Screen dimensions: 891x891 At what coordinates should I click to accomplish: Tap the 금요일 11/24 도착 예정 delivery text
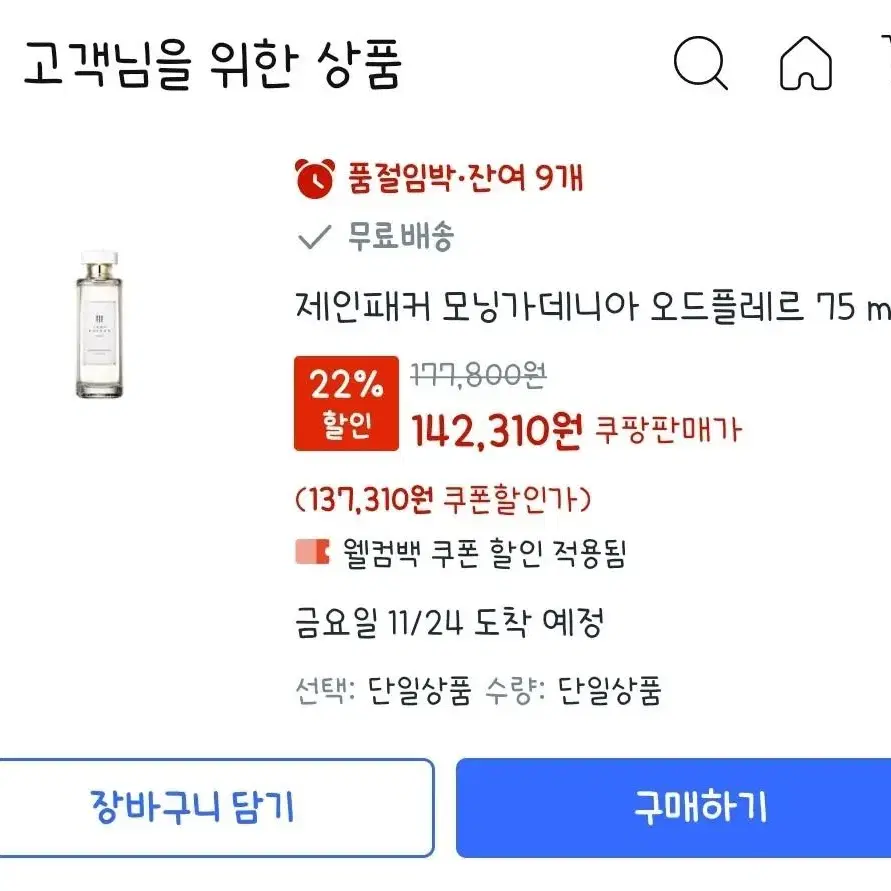click(449, 623)
